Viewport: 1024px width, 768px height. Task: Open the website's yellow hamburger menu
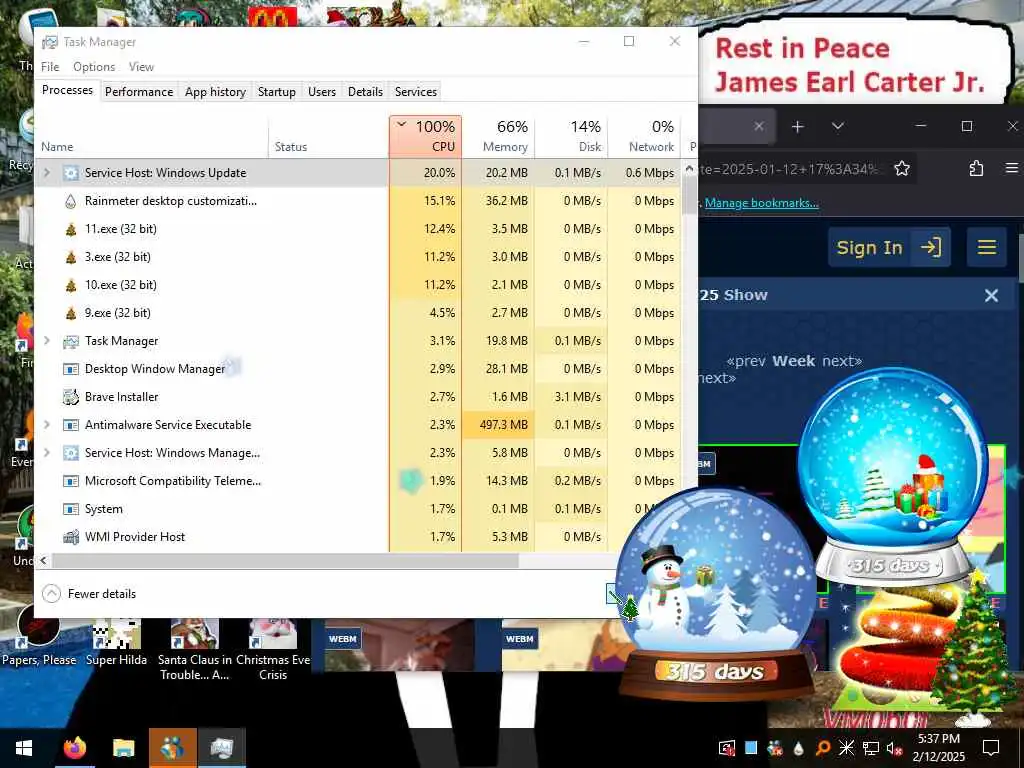click(987, 248)
